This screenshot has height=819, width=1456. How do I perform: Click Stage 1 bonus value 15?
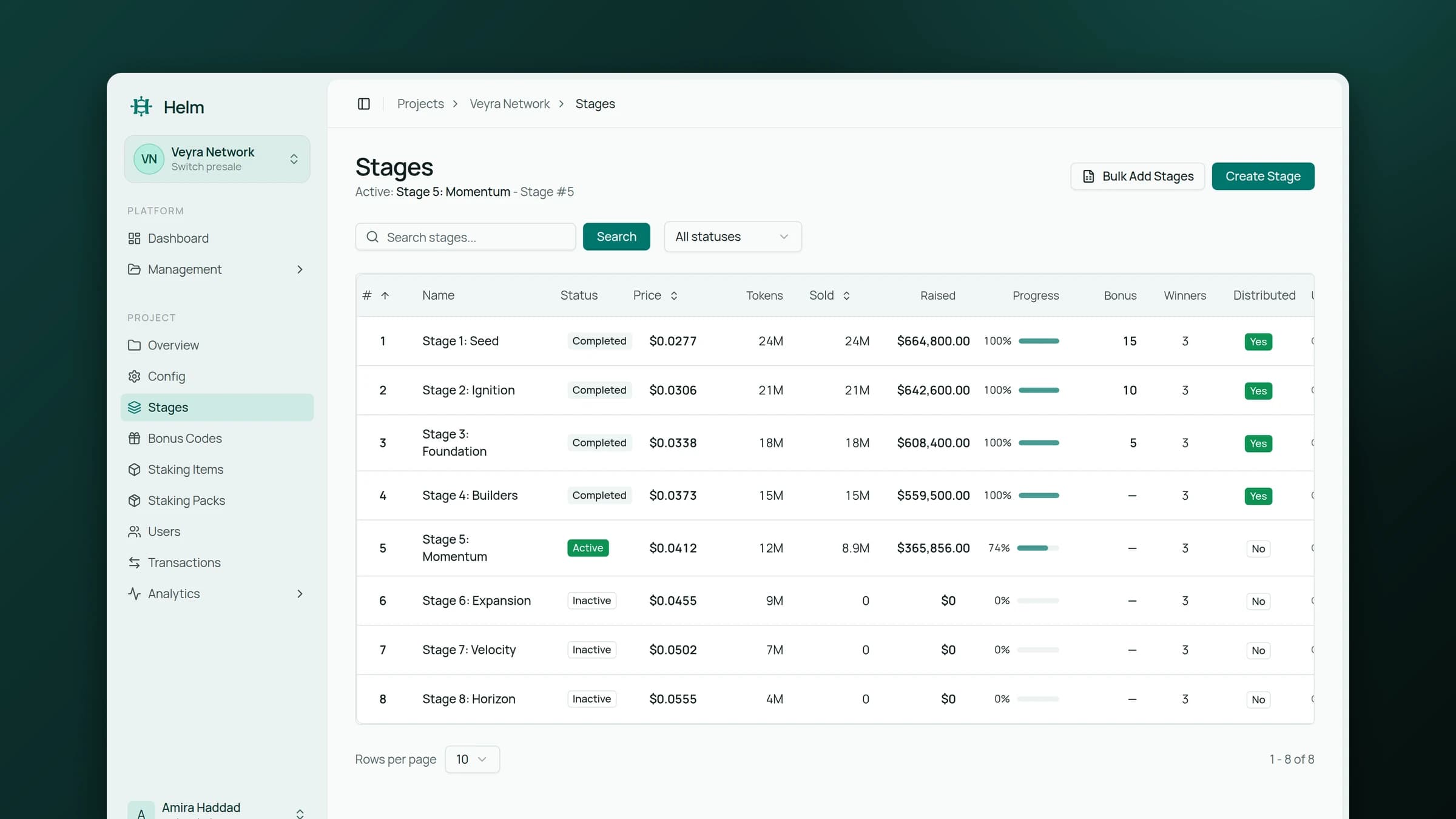click(x=1129, y=341)
